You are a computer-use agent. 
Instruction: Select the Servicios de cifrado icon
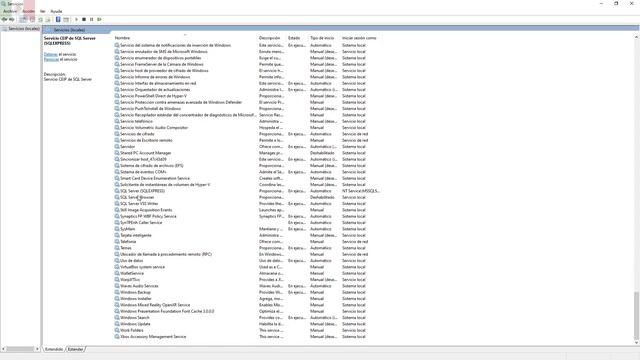pos(117,134)
